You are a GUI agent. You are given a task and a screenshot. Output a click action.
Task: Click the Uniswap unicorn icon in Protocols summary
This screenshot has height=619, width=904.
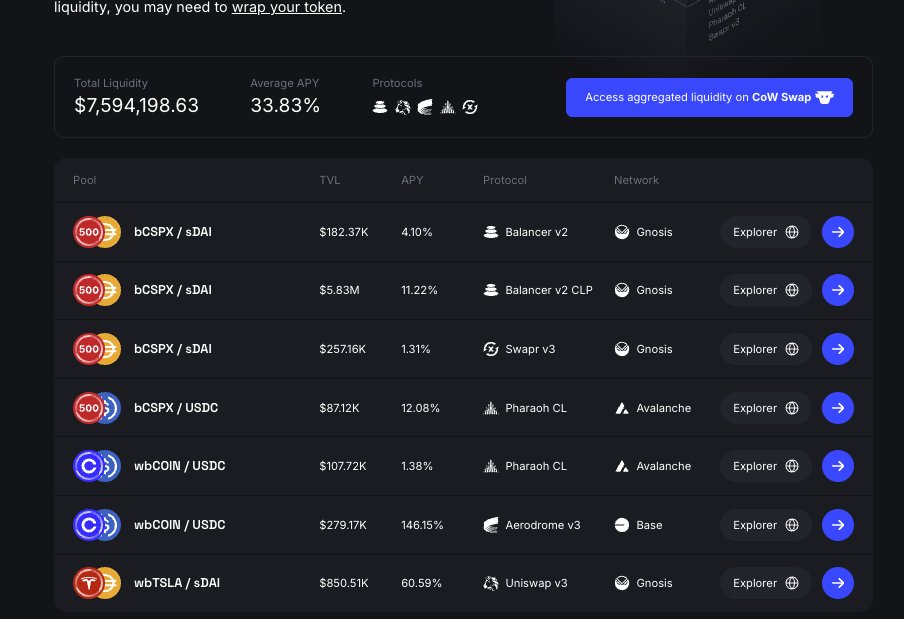click(x=402, y=107)
